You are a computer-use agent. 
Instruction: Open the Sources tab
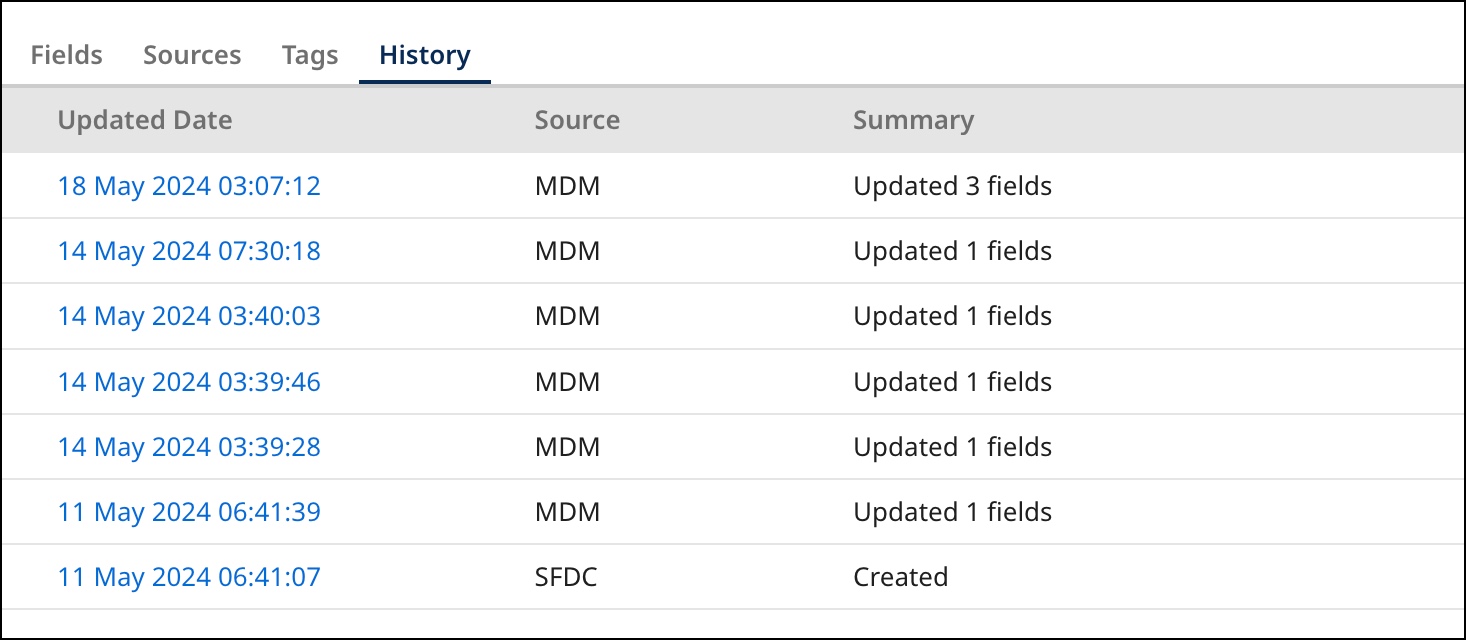(x=192, y=55)
